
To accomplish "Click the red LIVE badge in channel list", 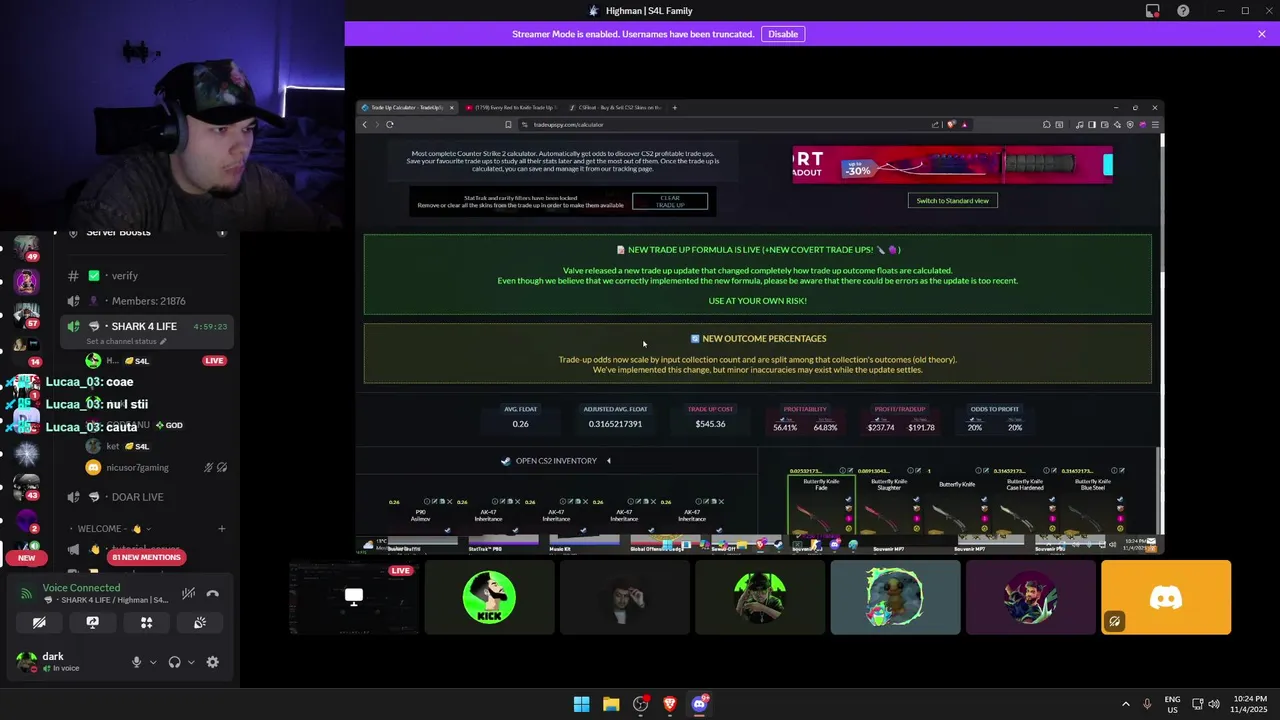I will [214, 360].
